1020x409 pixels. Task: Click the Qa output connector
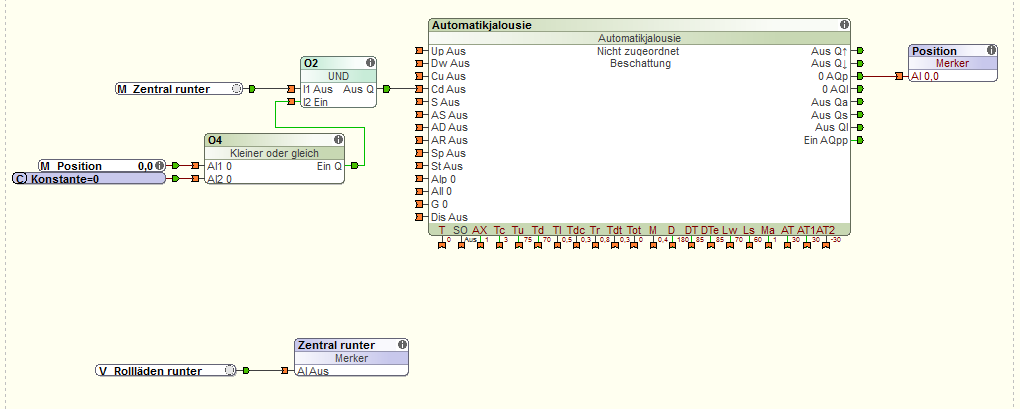click(860, 102)
